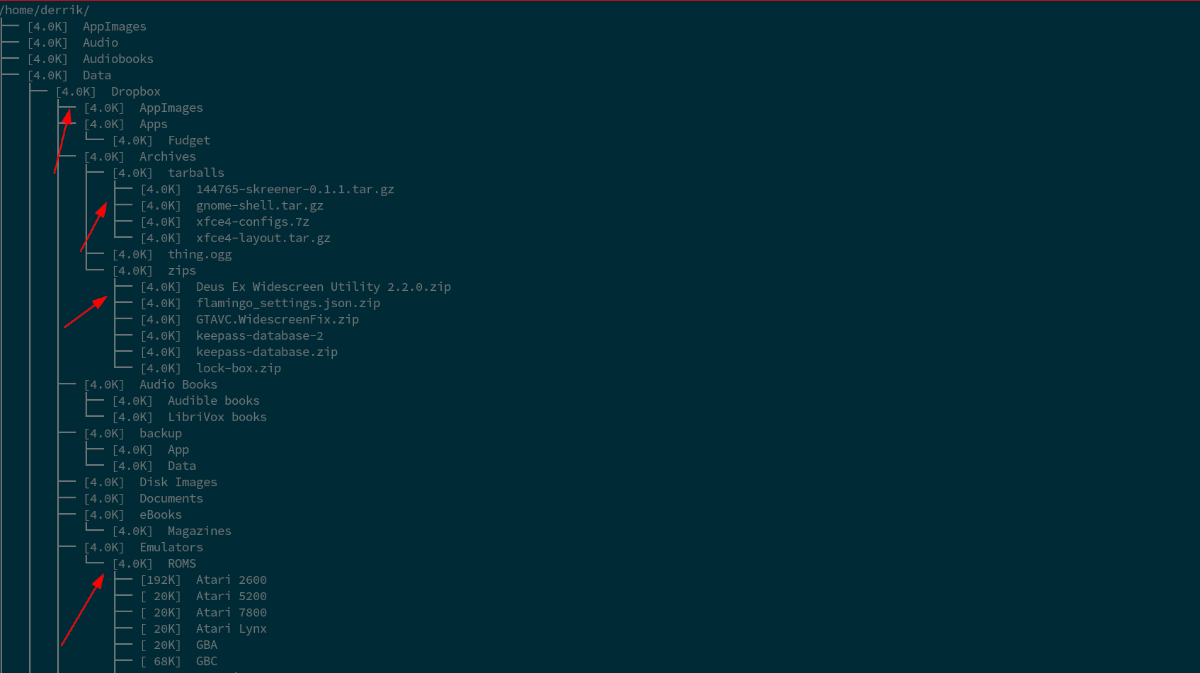This screenshot has width=1200, height=673.
Task: Select the Disk Images directory
Action: pos(178,482)
